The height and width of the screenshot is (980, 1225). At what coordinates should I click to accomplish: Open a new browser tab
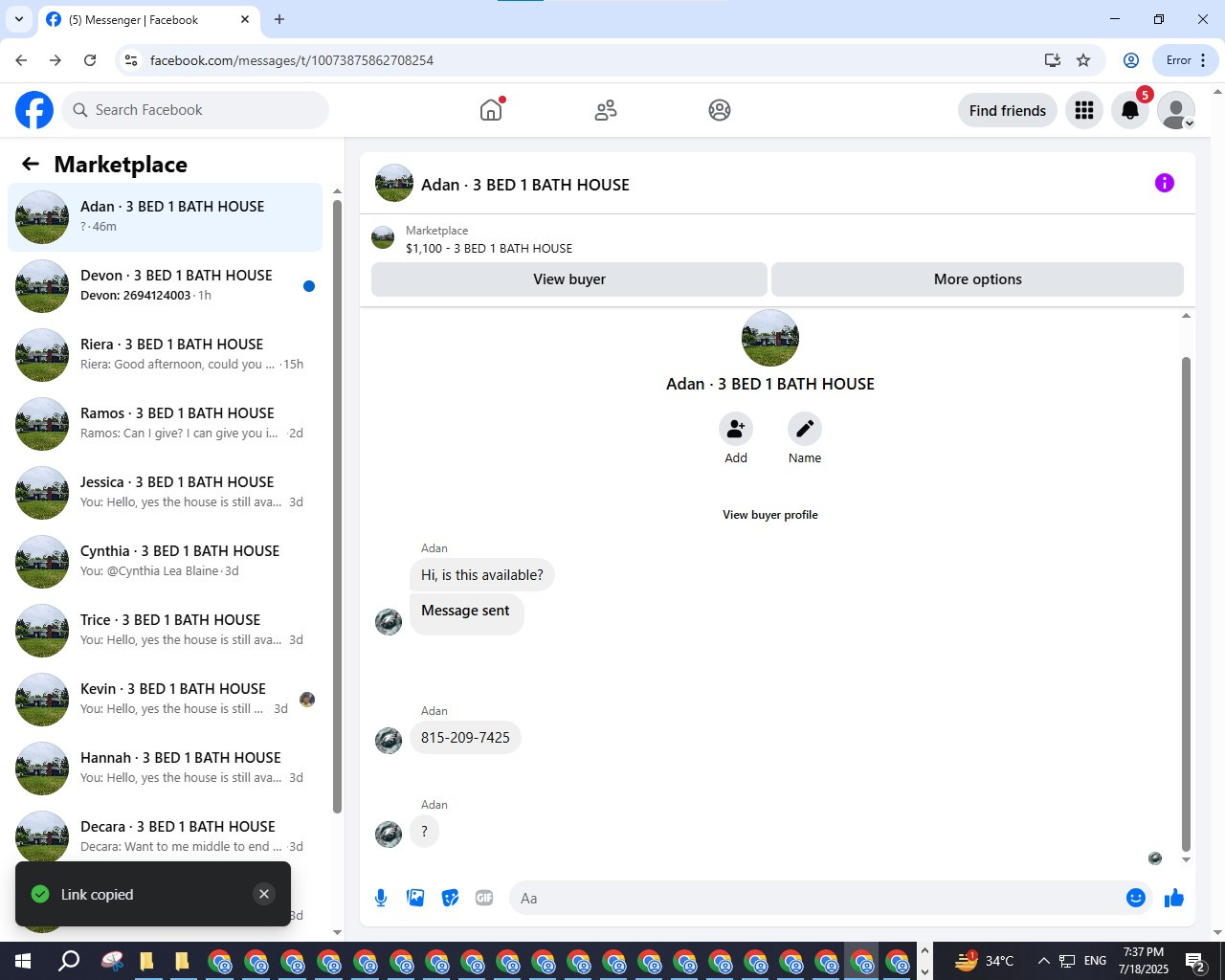click(x=279, y=19)
